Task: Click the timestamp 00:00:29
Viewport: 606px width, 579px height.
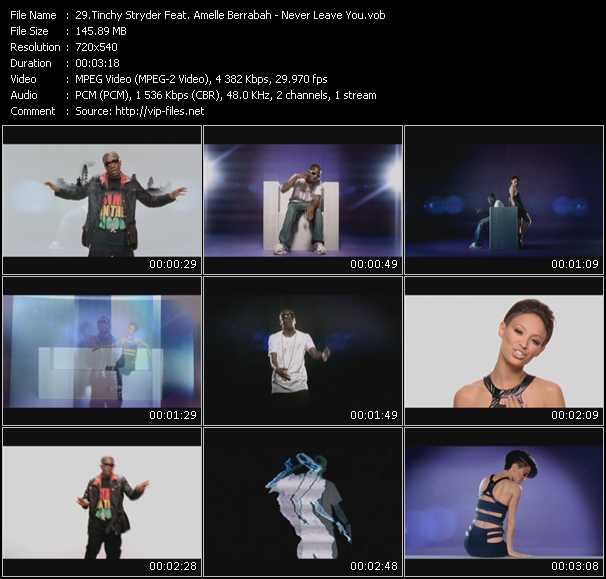Action: (173, 264)
